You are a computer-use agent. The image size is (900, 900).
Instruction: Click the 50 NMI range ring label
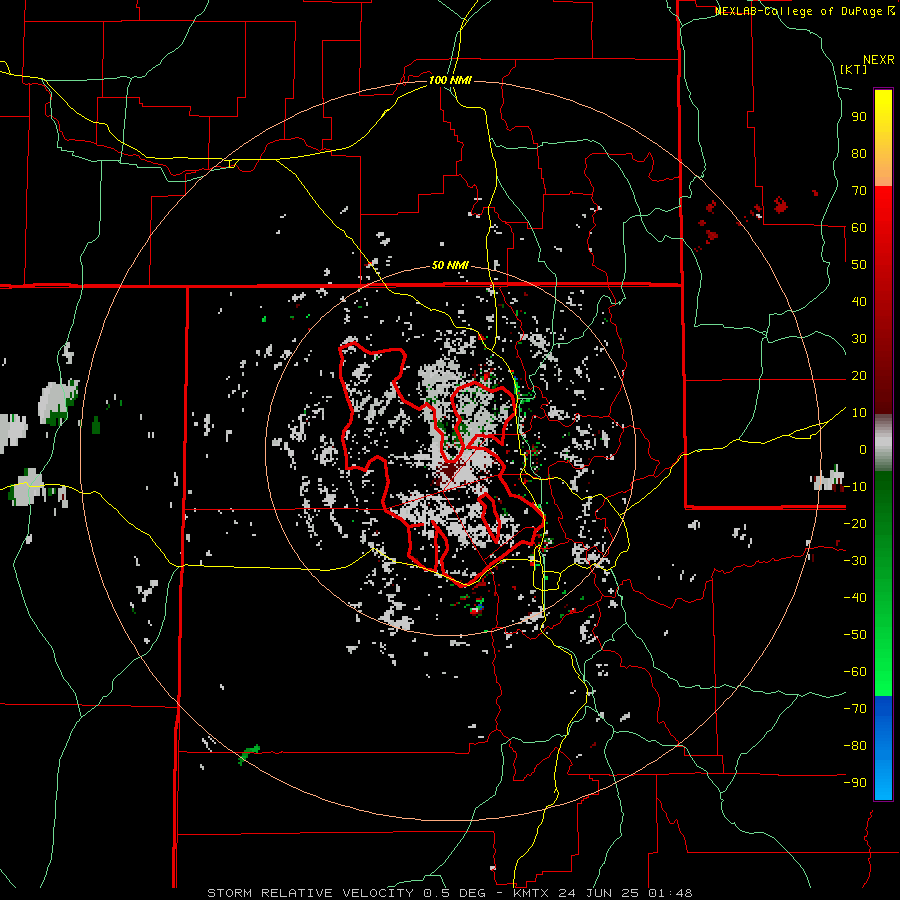(450, 265)
